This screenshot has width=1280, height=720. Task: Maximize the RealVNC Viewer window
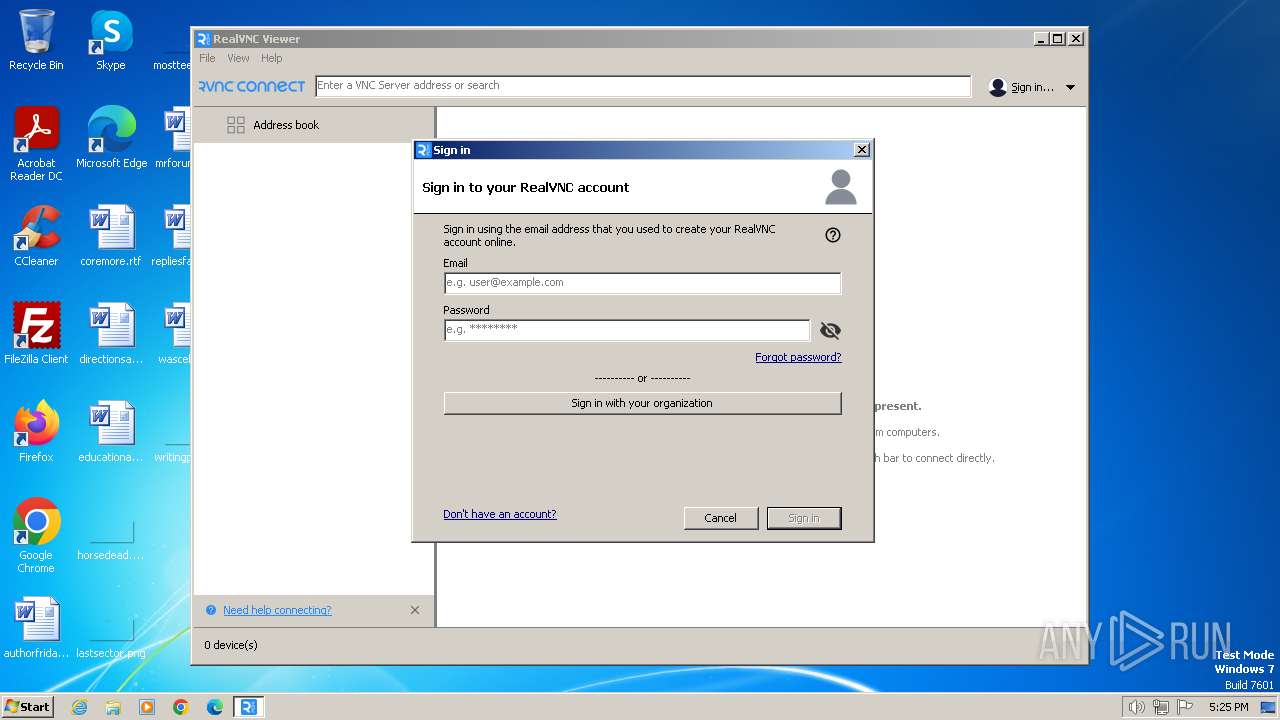pyautogui.click(x=1058, y=39)
